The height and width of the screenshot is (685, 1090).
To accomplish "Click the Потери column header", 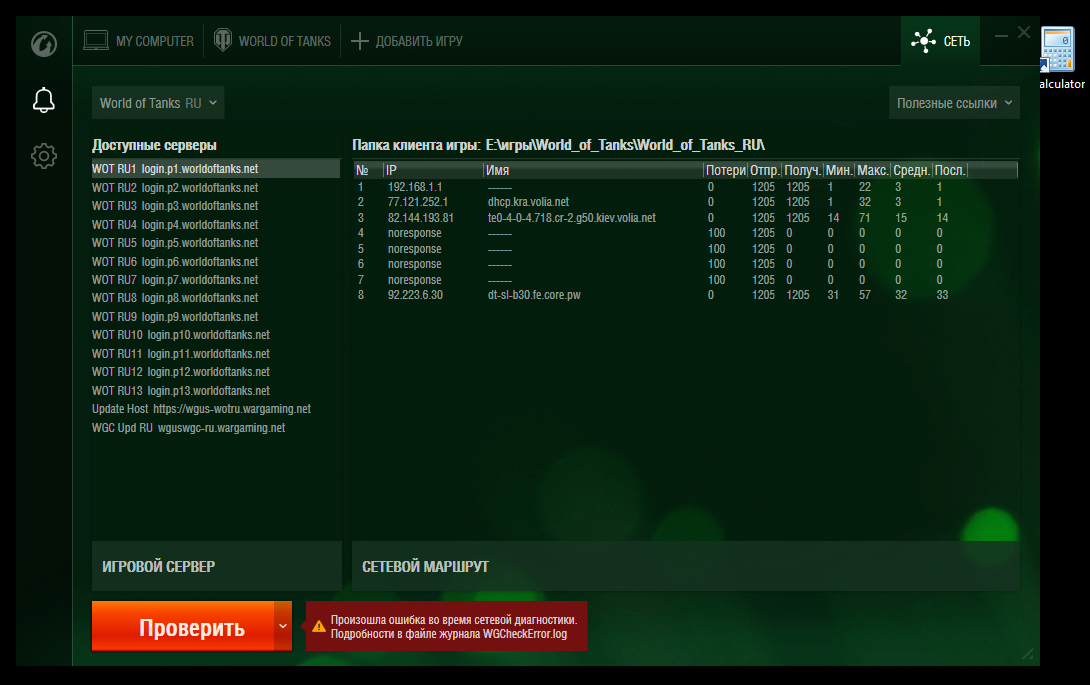I will (x=725, y=170).
